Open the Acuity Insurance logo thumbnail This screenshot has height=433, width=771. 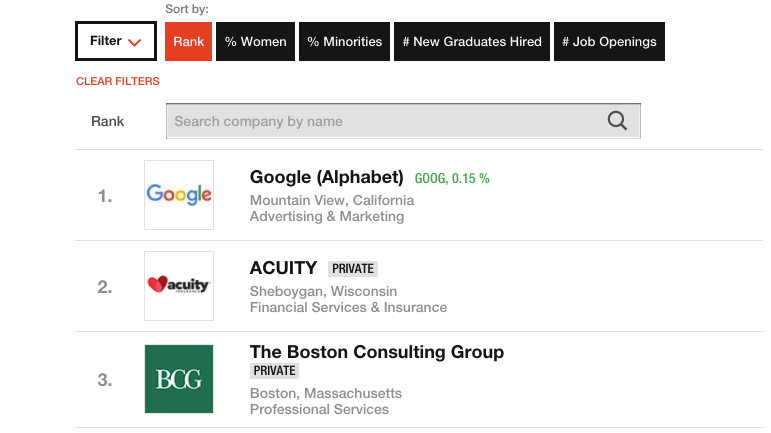click(x=179, y=286)
